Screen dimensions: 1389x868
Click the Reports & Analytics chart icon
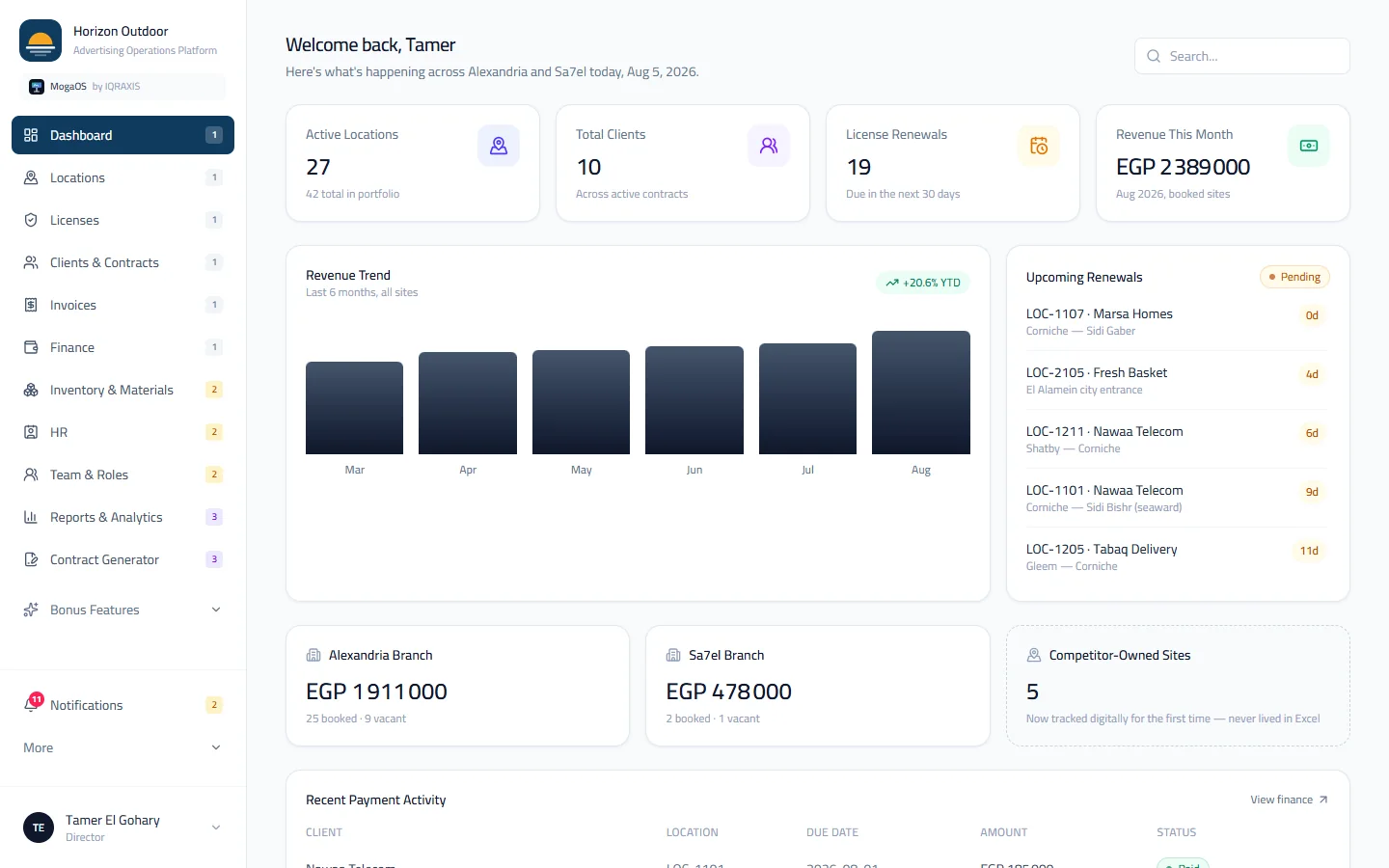[x=31, y=517]
